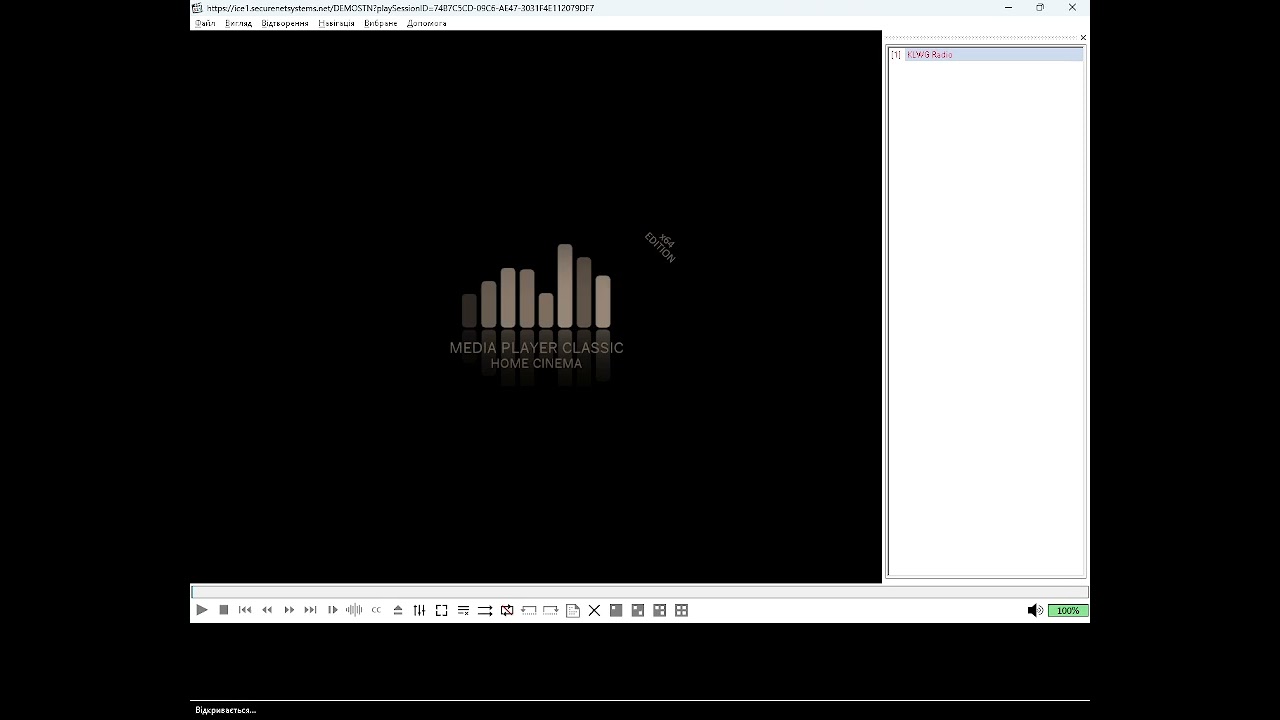Click the MPC app icon in title bar
The height and width of the screenshot is (720, 1280).
pyautogui.click(x=198, y=8)
